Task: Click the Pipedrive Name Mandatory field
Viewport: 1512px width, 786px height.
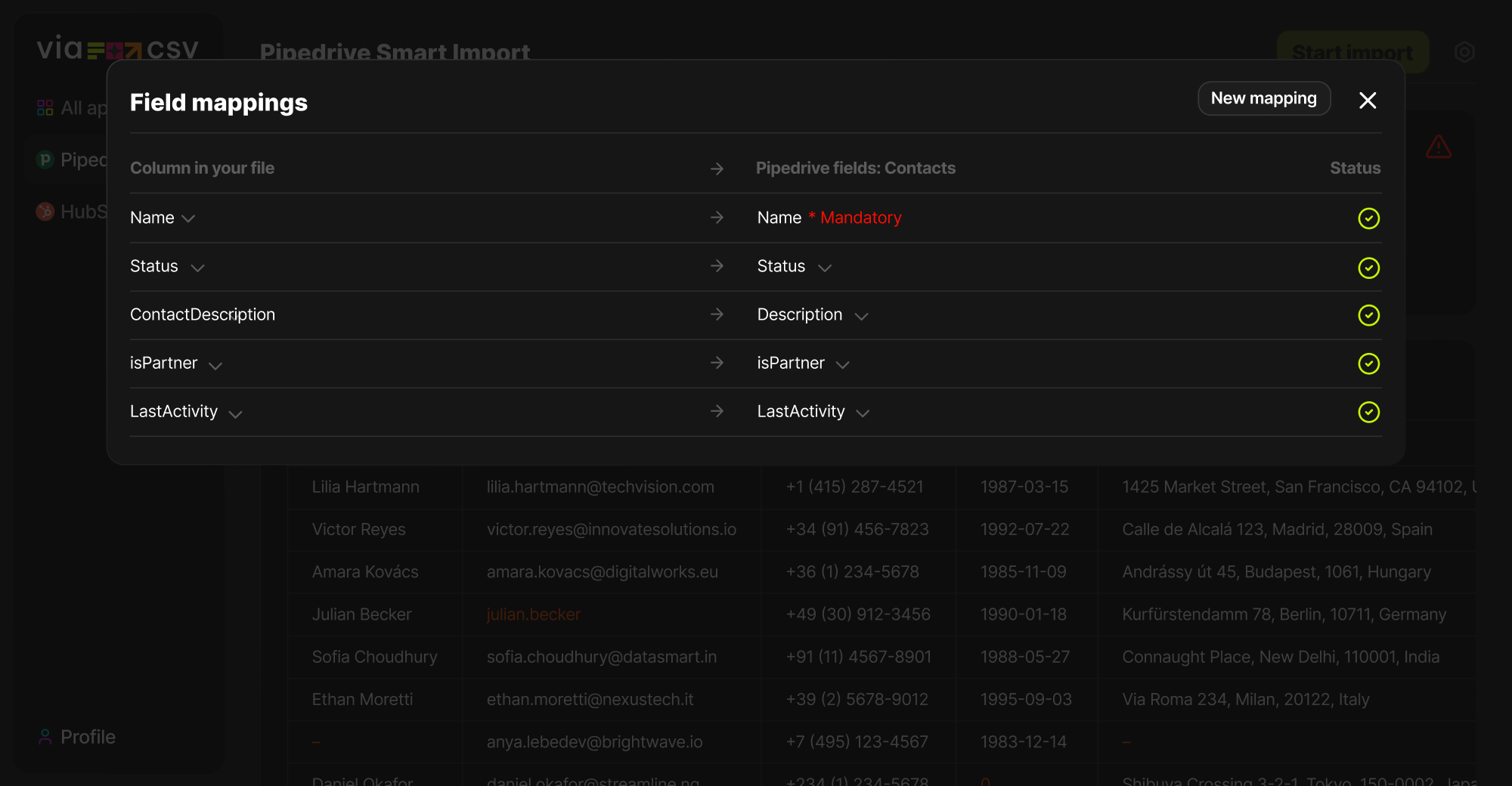Action: click(829, 218)
